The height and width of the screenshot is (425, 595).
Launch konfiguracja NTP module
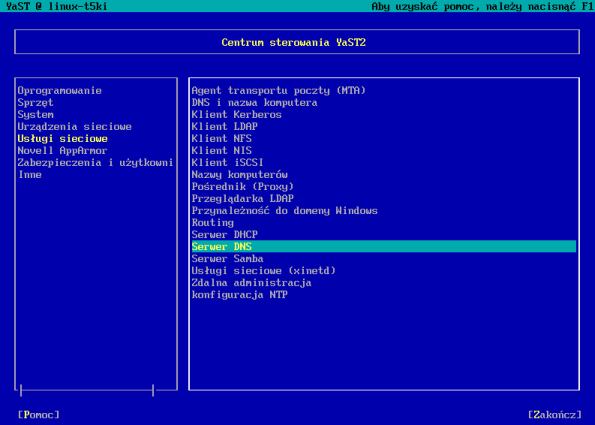(239, 295)
